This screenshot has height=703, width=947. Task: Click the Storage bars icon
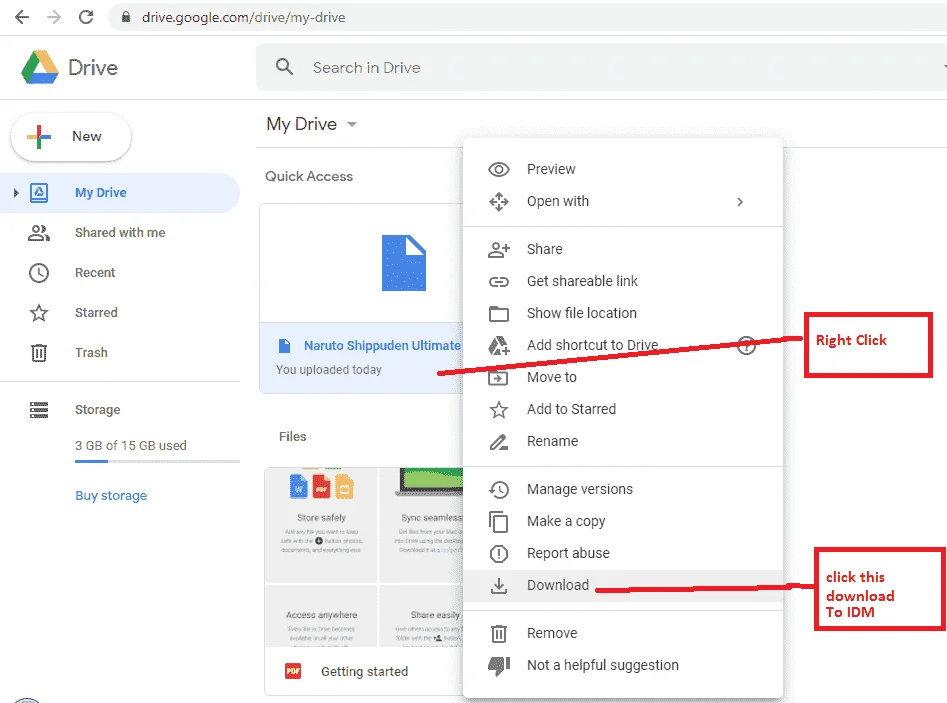39,410
